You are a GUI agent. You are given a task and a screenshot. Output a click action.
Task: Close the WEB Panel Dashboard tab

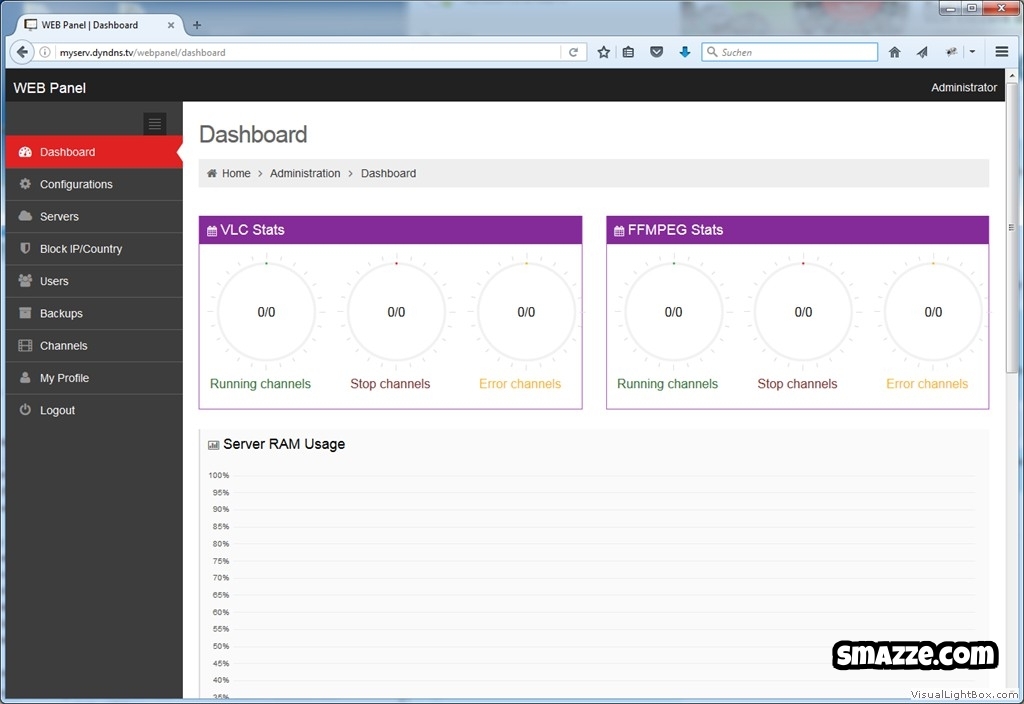170,25
